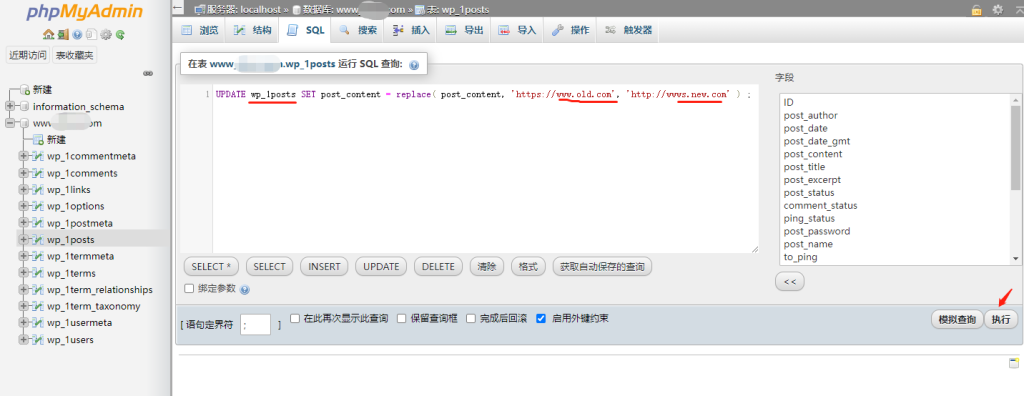Check 完成后回滚 option
The height and width of the screenshot is (396, 1024).
click(x=471, y=318)
